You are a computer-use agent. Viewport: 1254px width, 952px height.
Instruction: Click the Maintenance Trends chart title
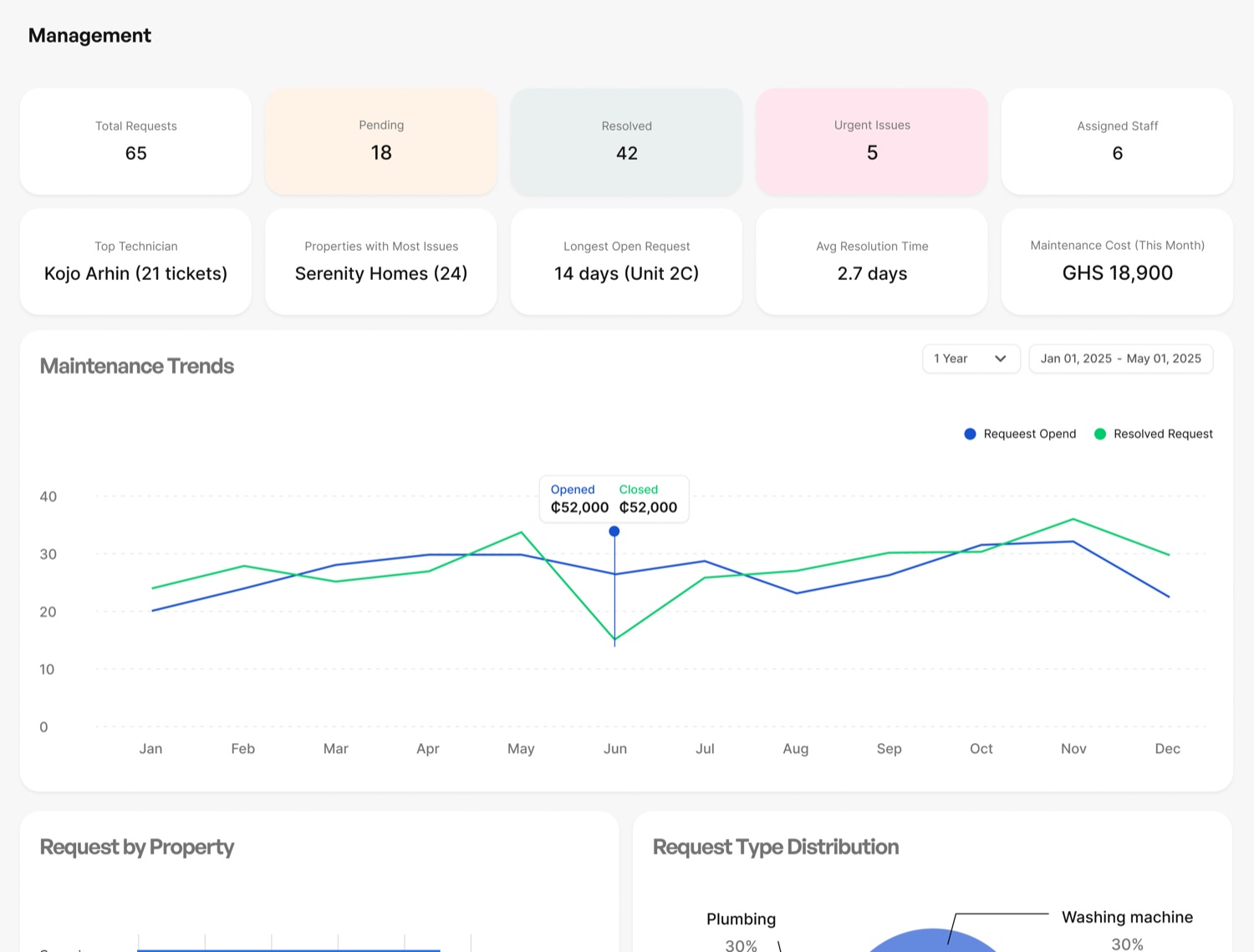[x=137, y=366]
